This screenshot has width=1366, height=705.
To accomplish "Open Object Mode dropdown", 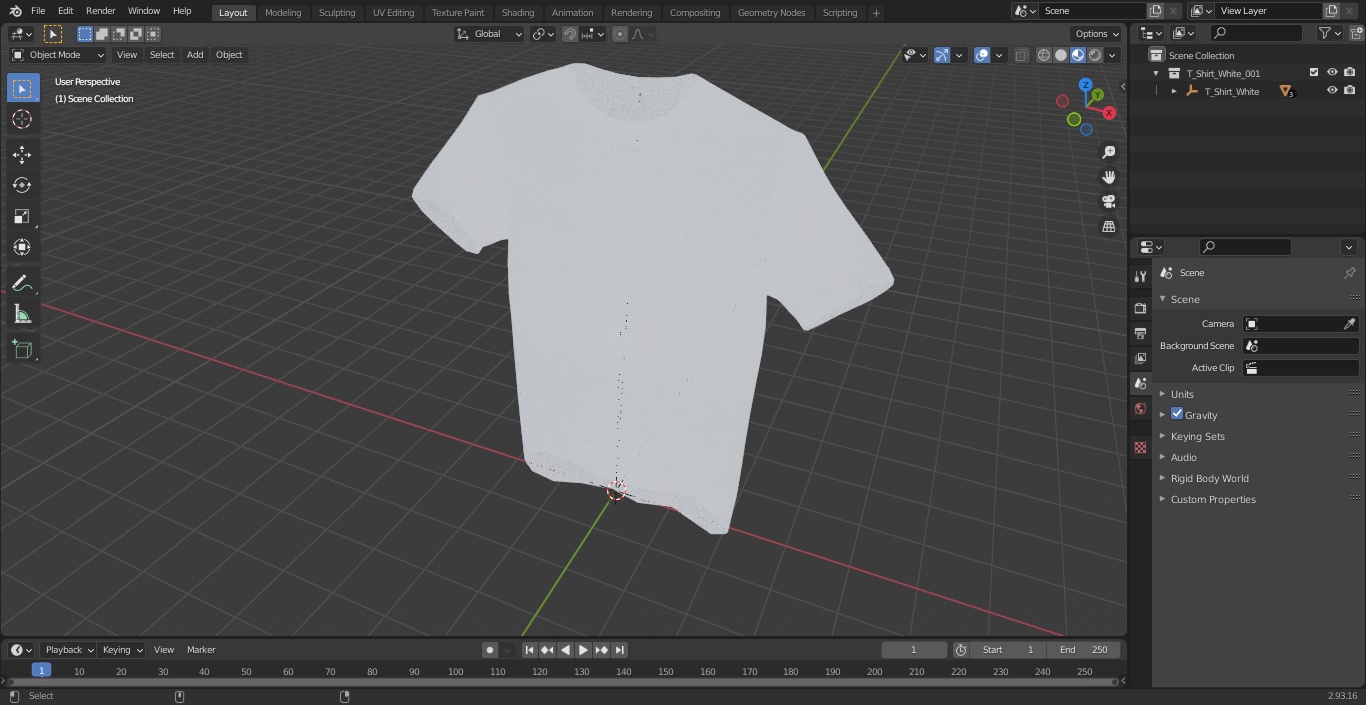I will click(57, 55).
